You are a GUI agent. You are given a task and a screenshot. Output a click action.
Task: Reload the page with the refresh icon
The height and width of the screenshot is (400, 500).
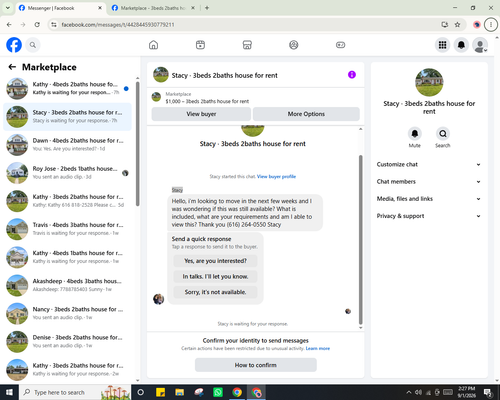tap(37, 24)
